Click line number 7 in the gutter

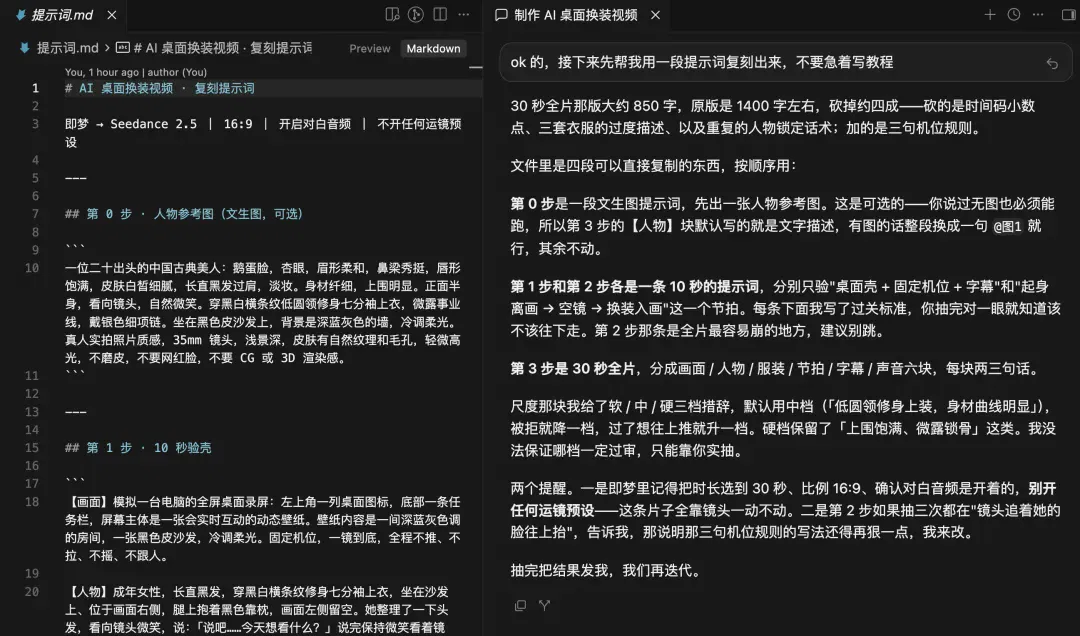[34, 214]
